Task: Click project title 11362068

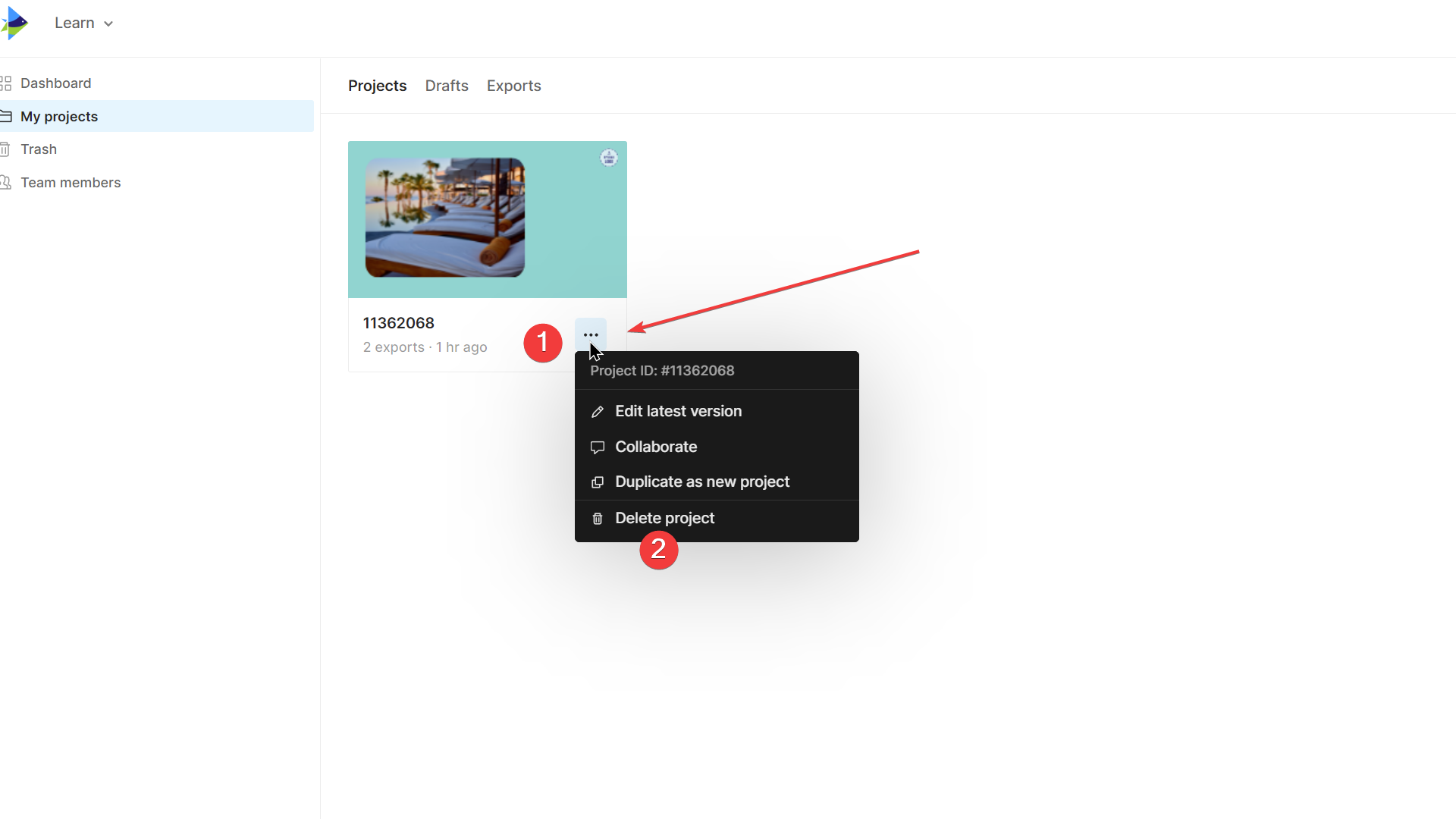Action: (x=398, y=323)
